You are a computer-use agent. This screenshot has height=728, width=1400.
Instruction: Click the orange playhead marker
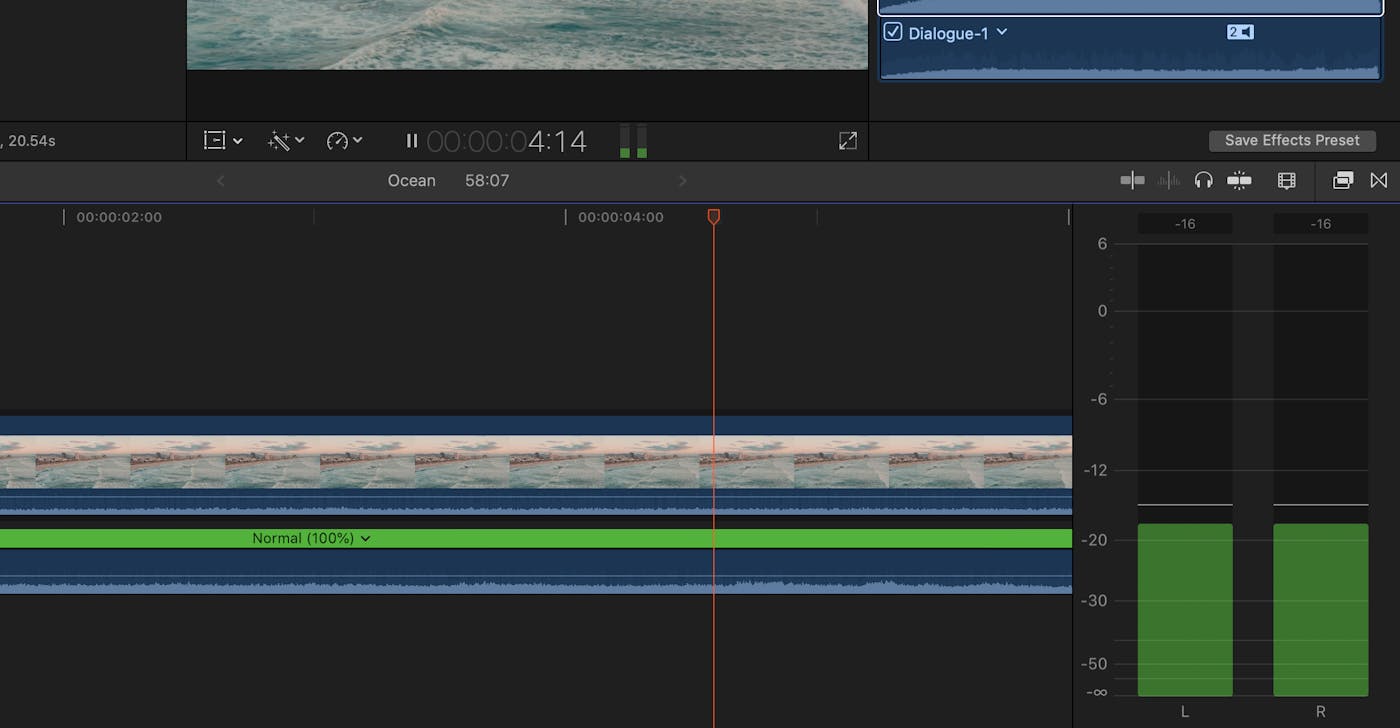(713, 216)
